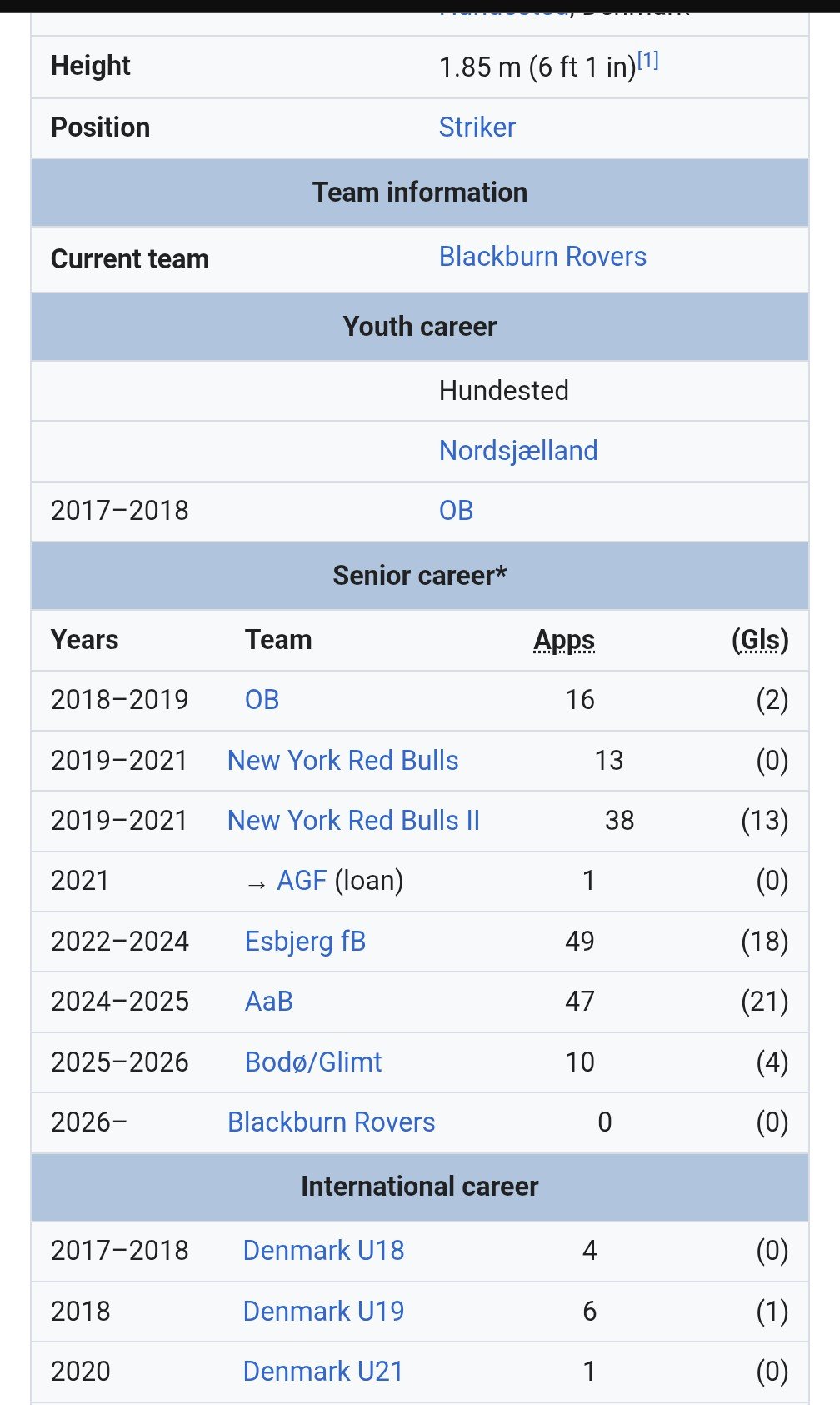Image resolution: width=840 pixels, height=1405 pixels.
Task: Click the New York Red Bulls link
Action: click(x=342, y=761)
